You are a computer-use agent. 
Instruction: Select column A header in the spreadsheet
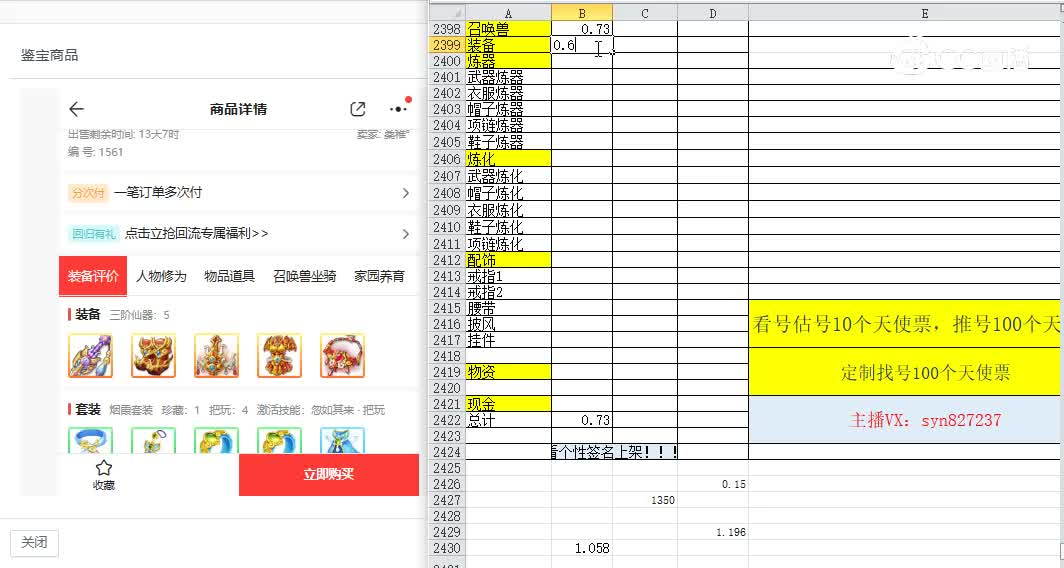(x=508, y=13)
